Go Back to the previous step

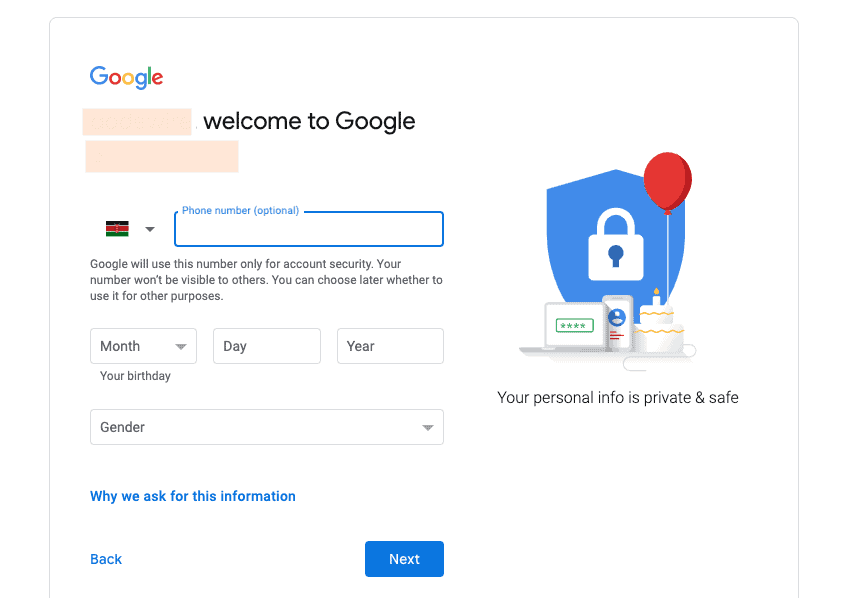[106, 559]
